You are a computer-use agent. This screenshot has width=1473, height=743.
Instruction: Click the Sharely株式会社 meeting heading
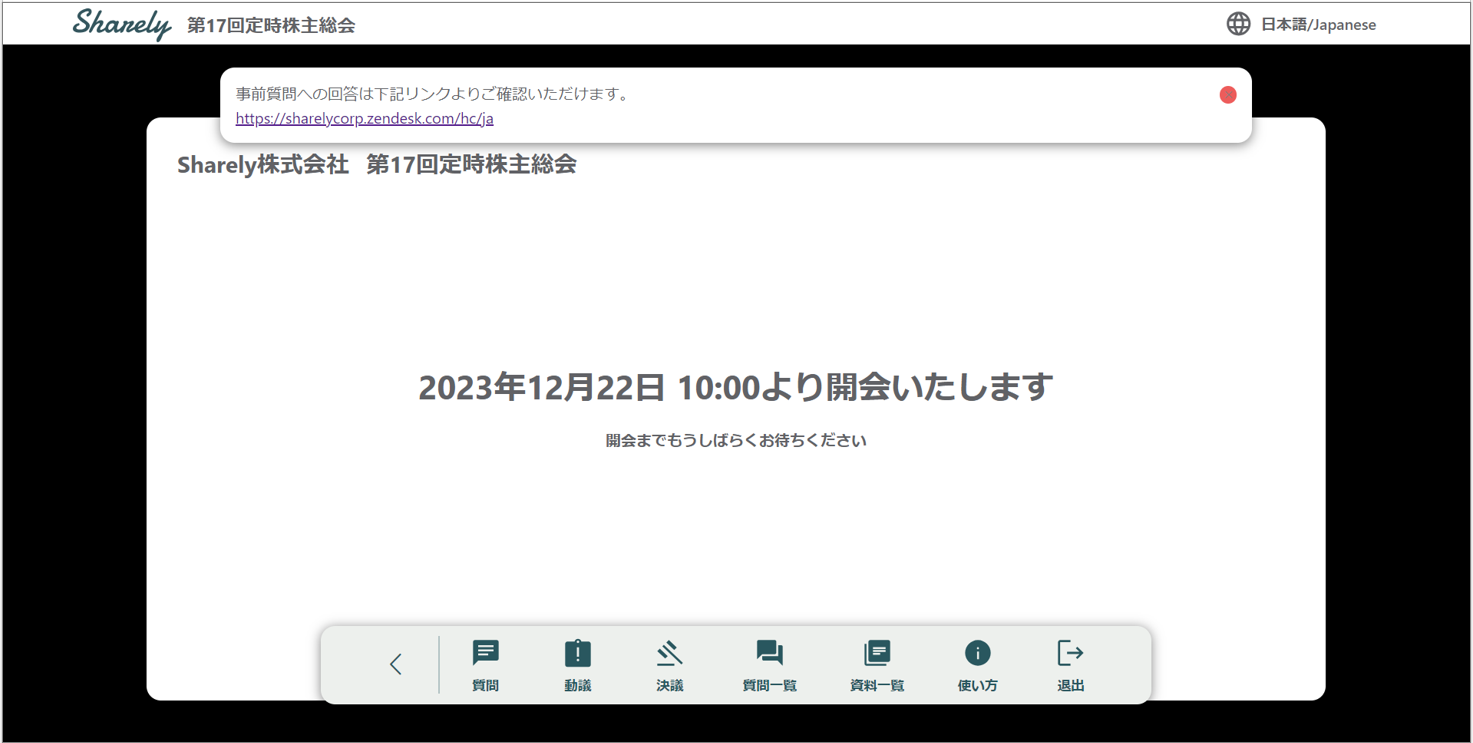[376, 165]
